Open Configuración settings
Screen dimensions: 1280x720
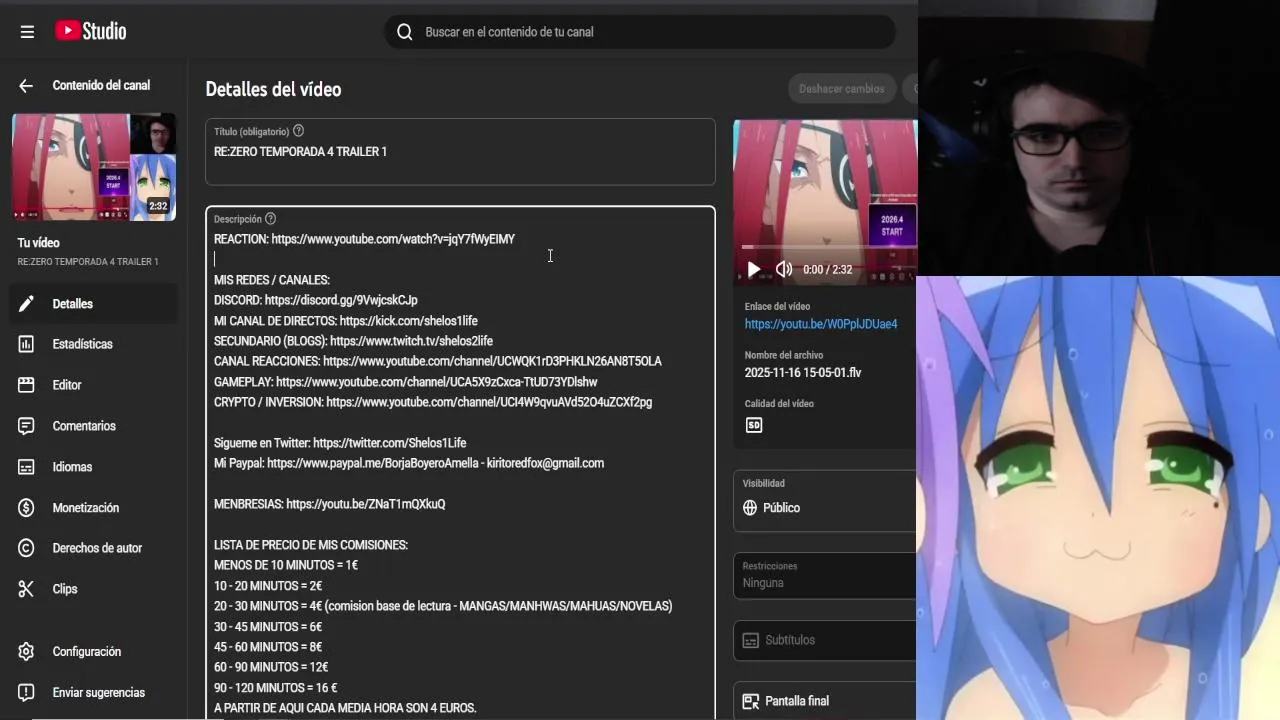94,652
